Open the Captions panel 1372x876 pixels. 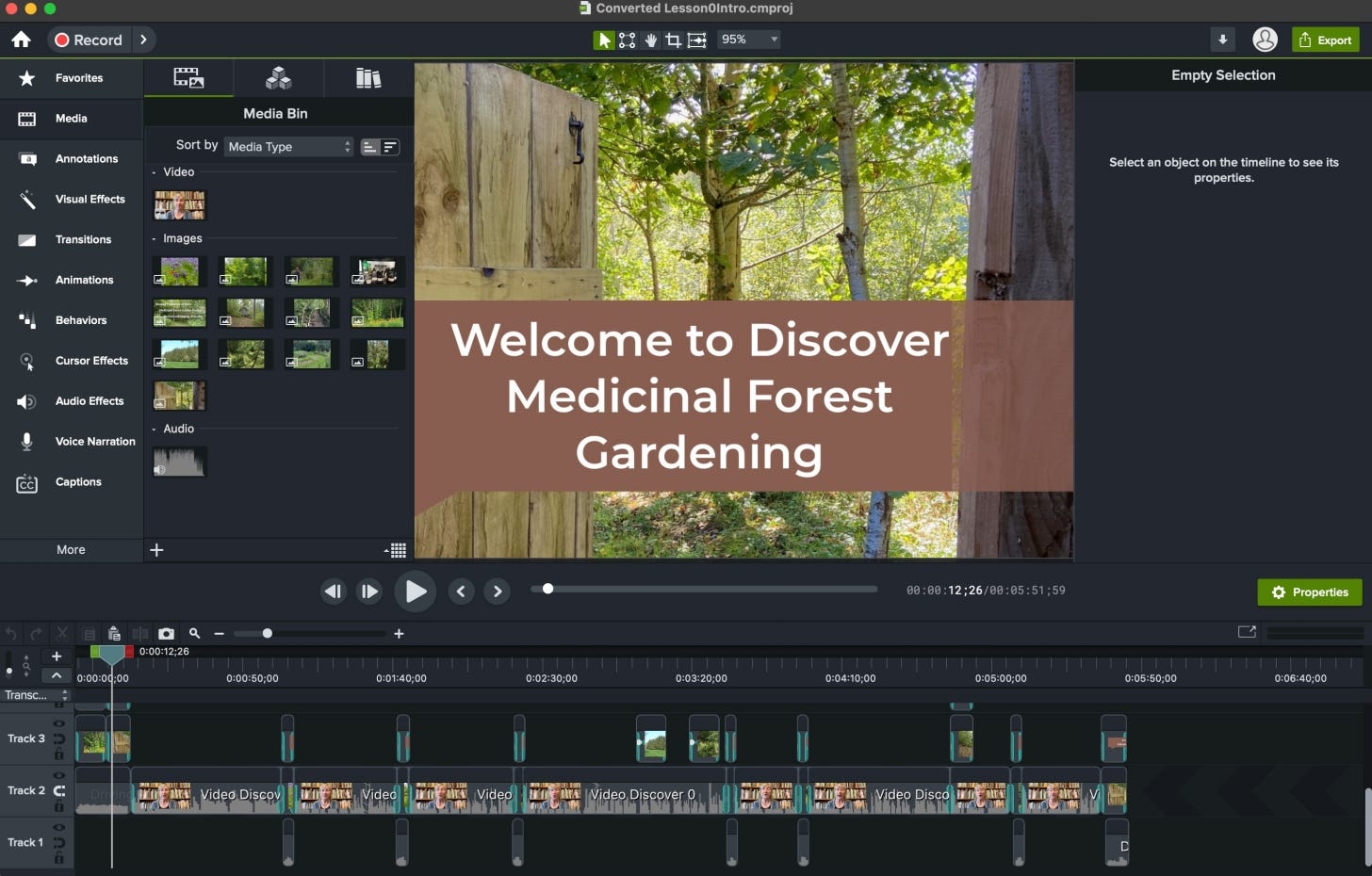72,481
